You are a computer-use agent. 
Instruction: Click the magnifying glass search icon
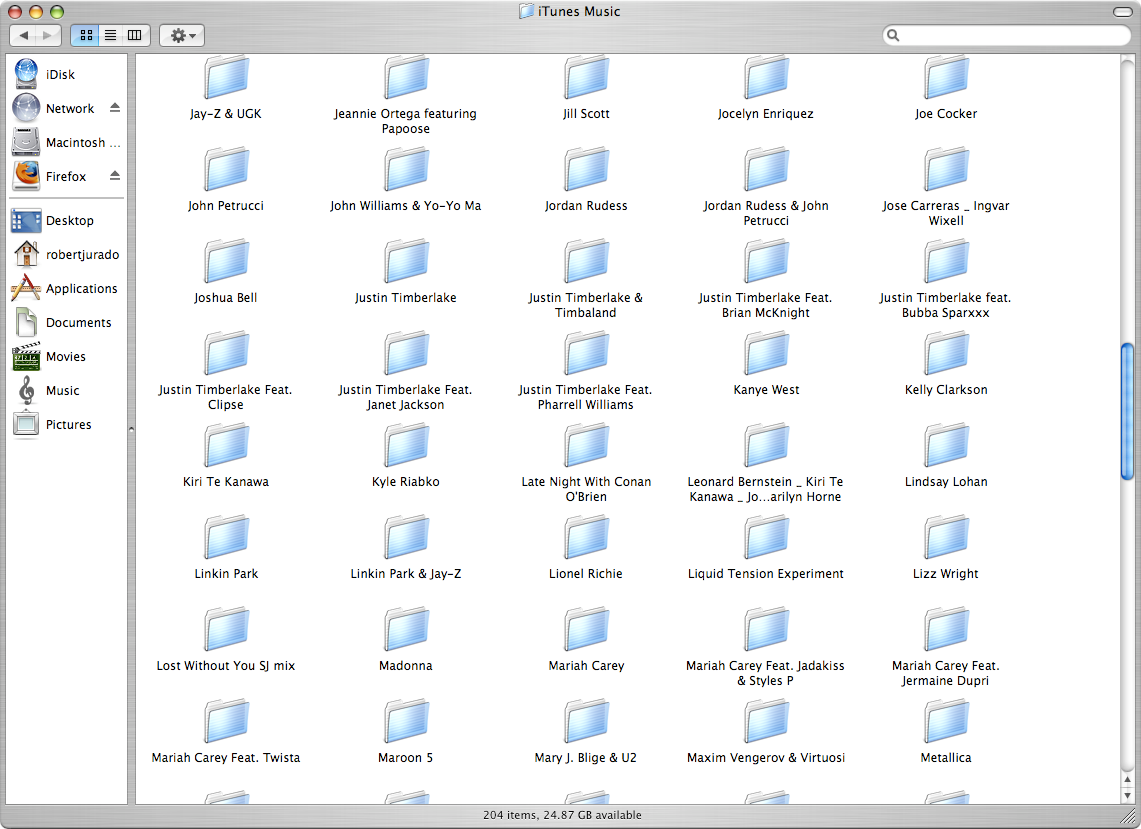click(x=894, y=35)
